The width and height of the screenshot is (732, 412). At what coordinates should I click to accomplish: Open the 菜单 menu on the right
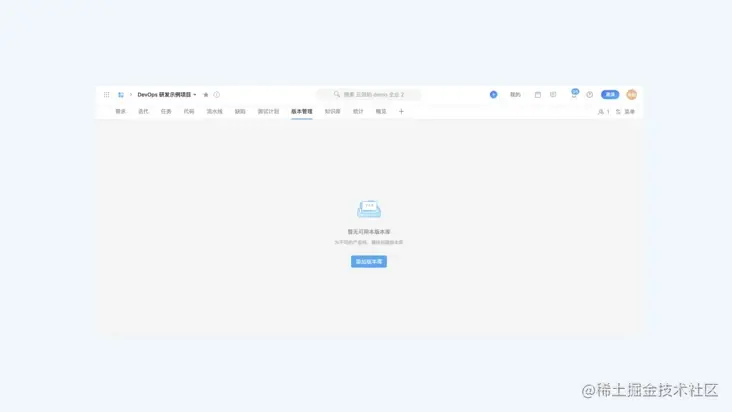click(626, 112)
